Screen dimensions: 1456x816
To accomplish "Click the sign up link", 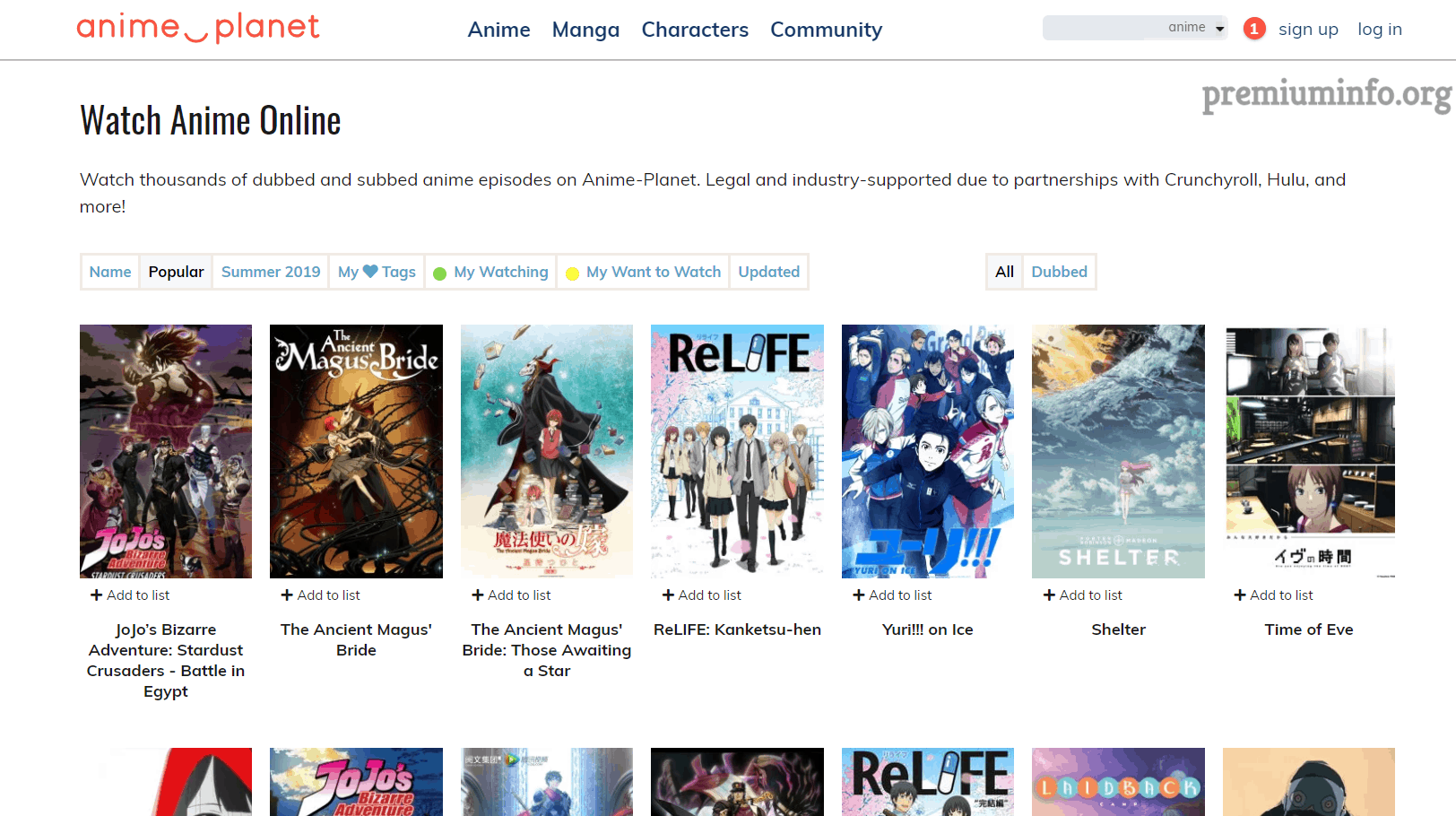I will [x=1308, y=30].
